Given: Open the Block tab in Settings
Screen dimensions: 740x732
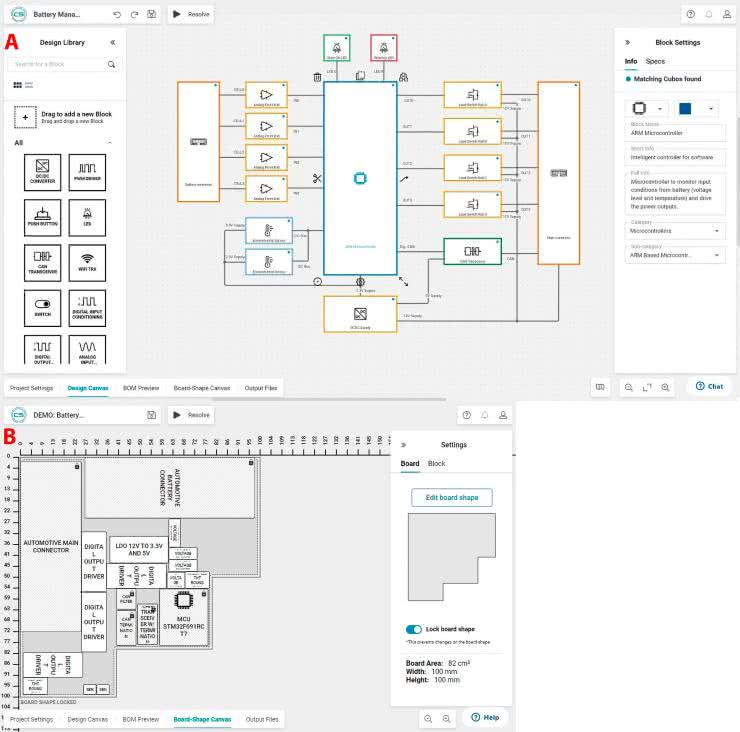Looking at the screenshot, I should (436, 464).
